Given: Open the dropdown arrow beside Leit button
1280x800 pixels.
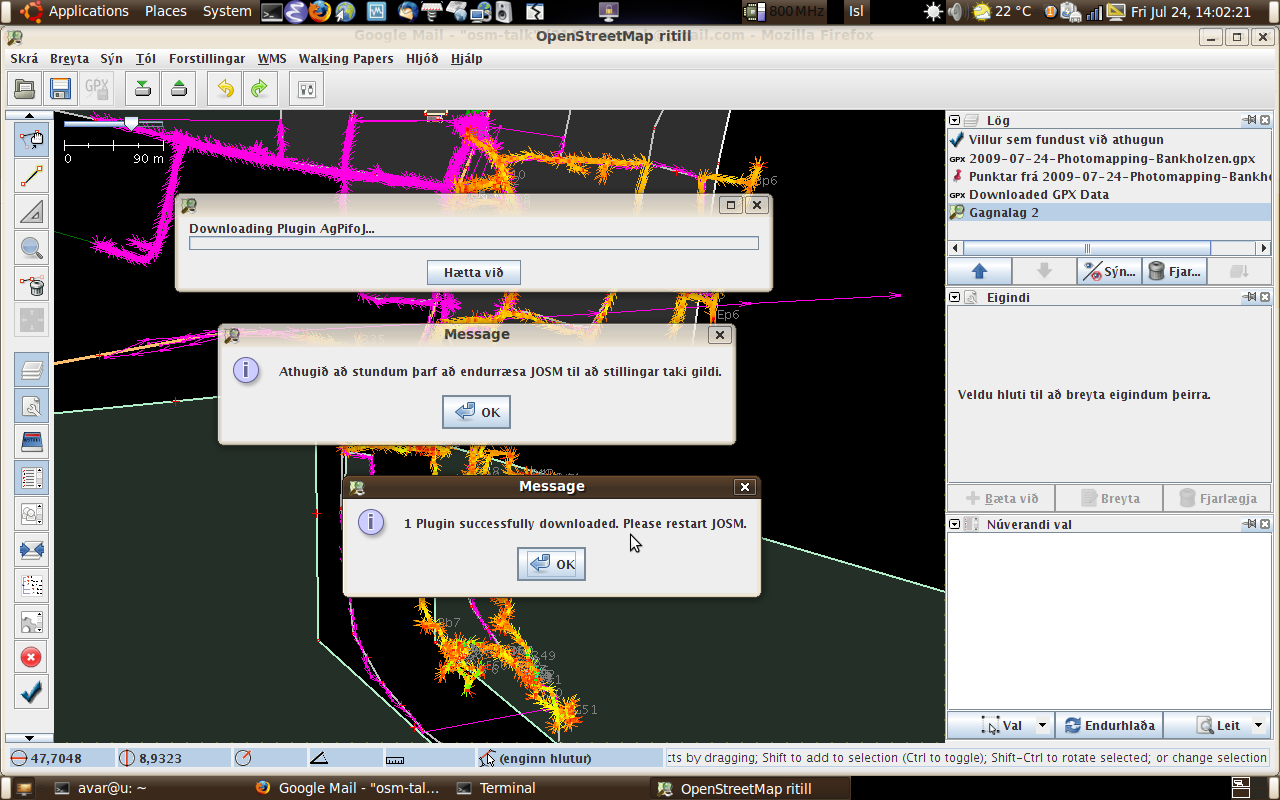Looking at the screenshot, I should click(1258, 726).
